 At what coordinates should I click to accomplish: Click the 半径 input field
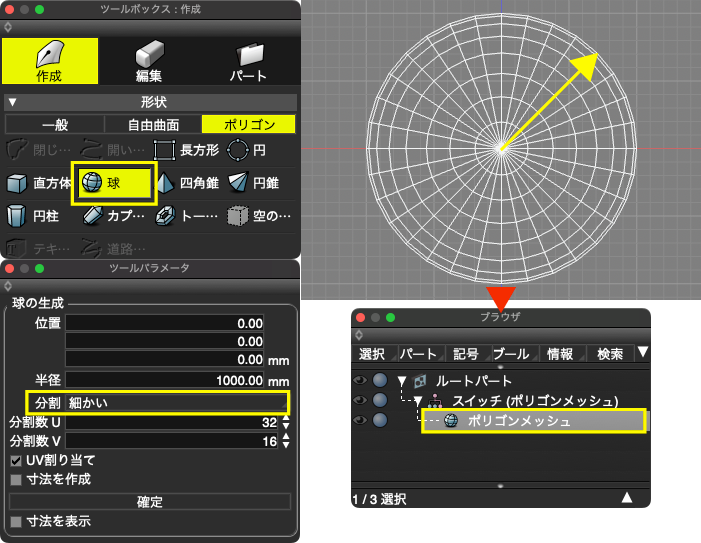(165, 381)
